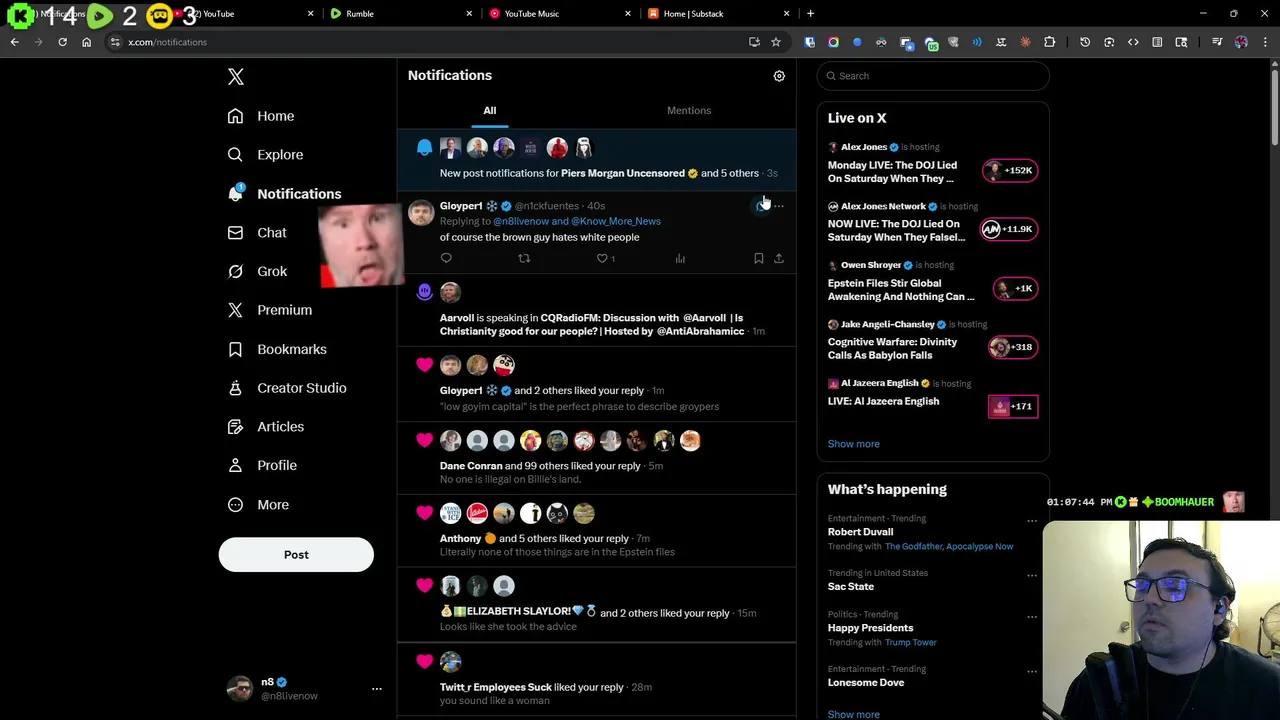
Task: Go back in browser history
Action: click(x=15, y=42)
